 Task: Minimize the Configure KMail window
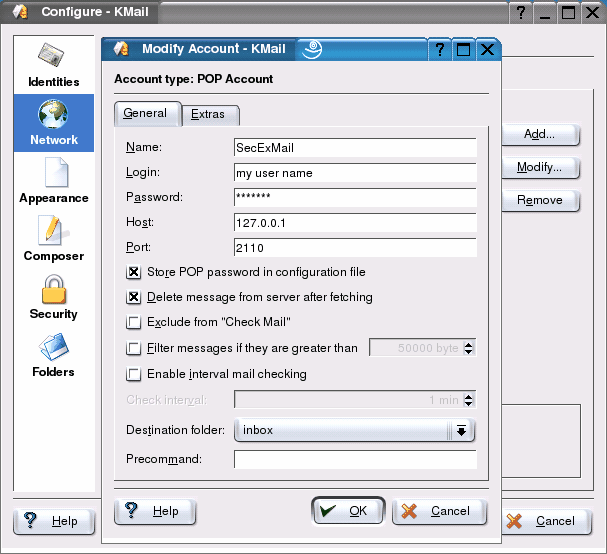click(545, 12)
